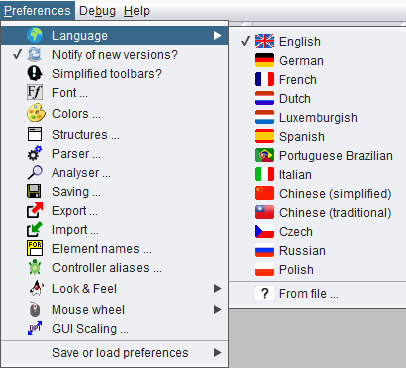Choose Polish language

[x=318, y=269]
